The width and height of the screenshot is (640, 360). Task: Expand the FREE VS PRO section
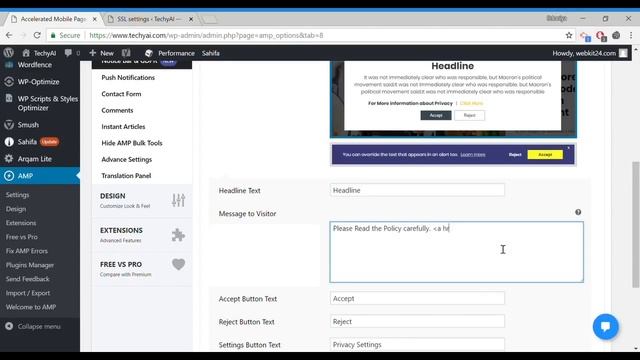pyautogui.click(x=142, y=269)
